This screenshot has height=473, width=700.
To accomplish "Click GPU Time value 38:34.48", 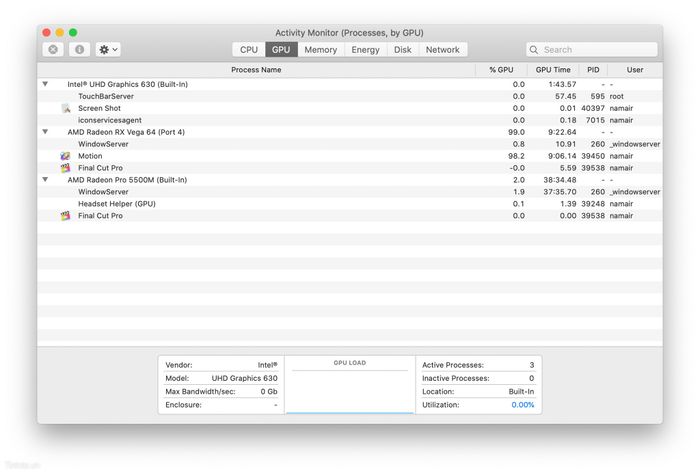I will pyautogui.click(x=560, y=179).
